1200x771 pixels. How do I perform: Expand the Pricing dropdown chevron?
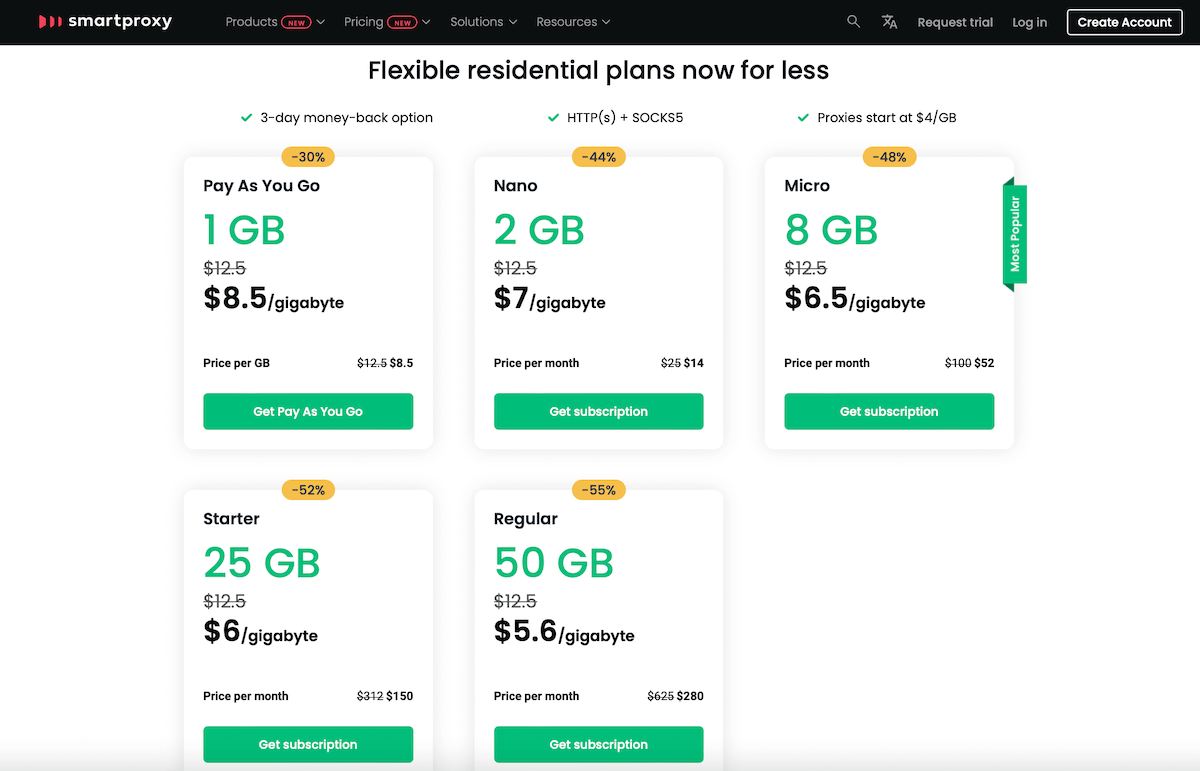[x=427, y=22]
